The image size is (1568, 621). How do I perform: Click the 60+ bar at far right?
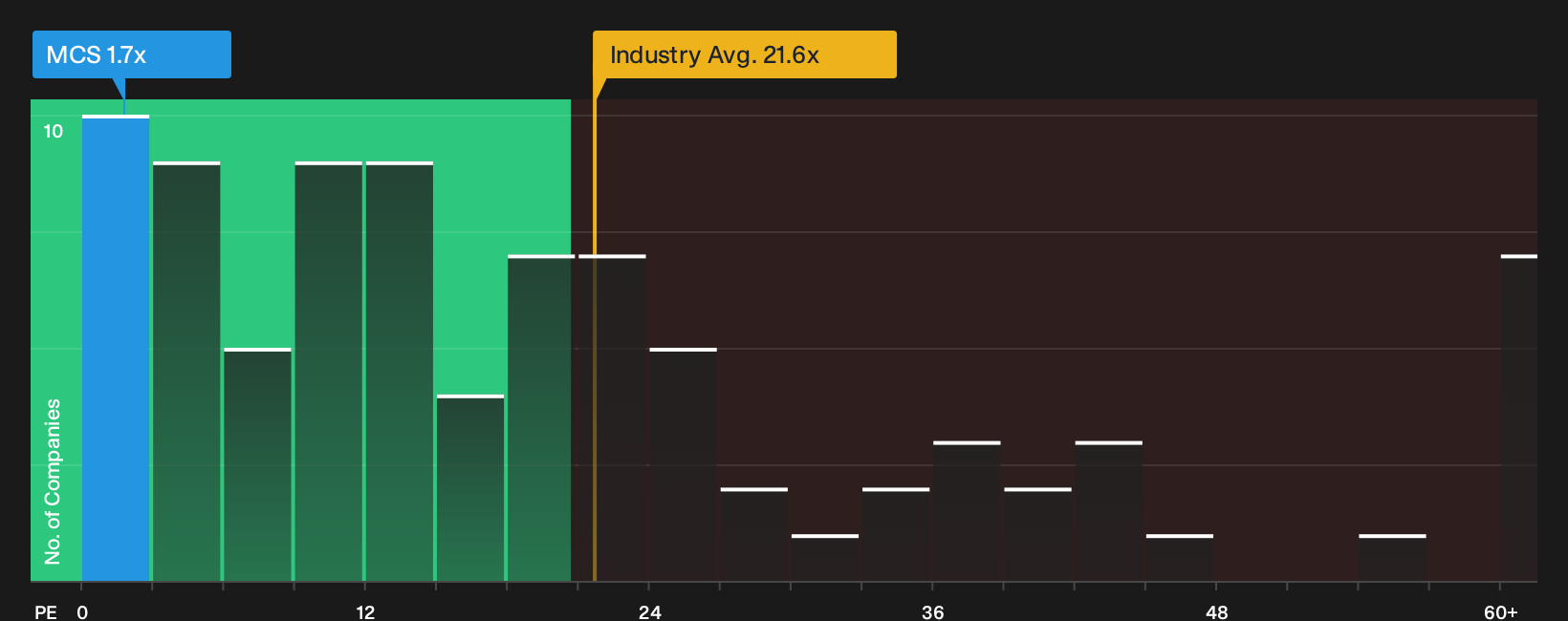pos(1518,418)
